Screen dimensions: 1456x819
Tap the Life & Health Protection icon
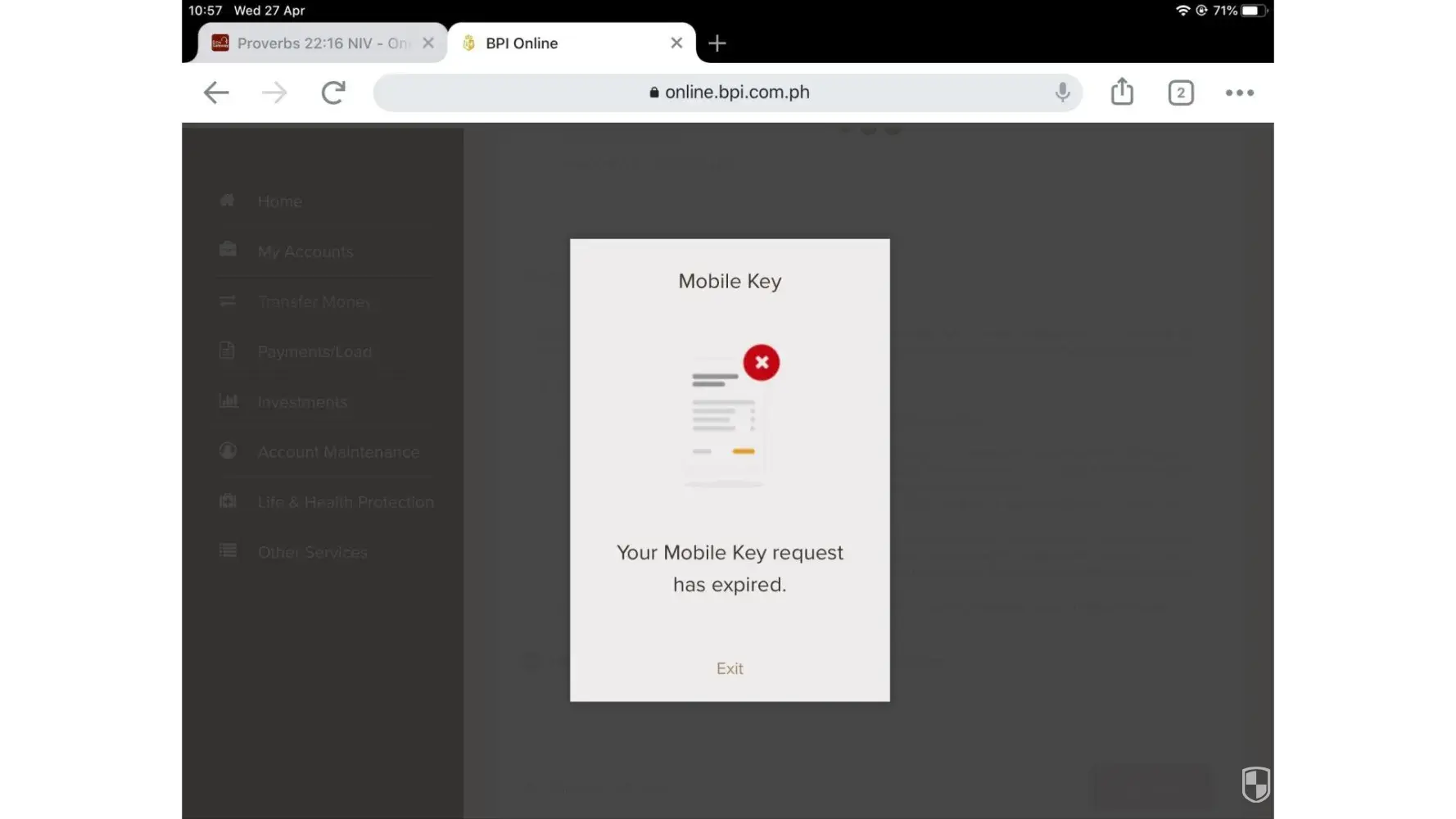(228, 500)
